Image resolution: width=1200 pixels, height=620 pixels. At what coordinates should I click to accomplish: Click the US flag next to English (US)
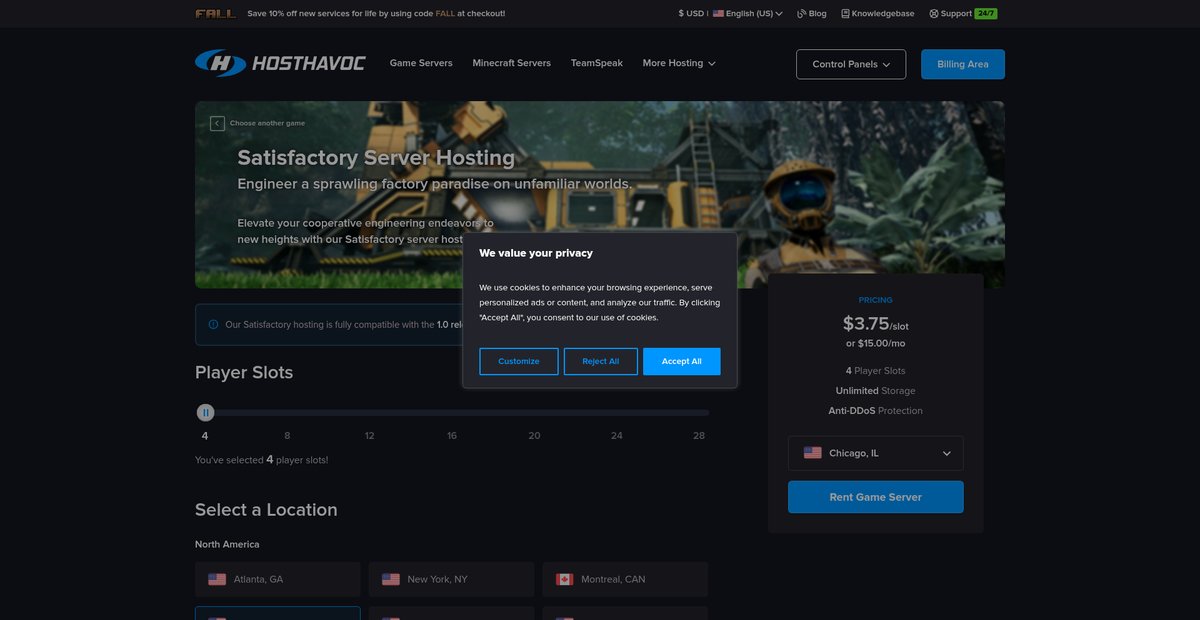[x=718, y=14]
